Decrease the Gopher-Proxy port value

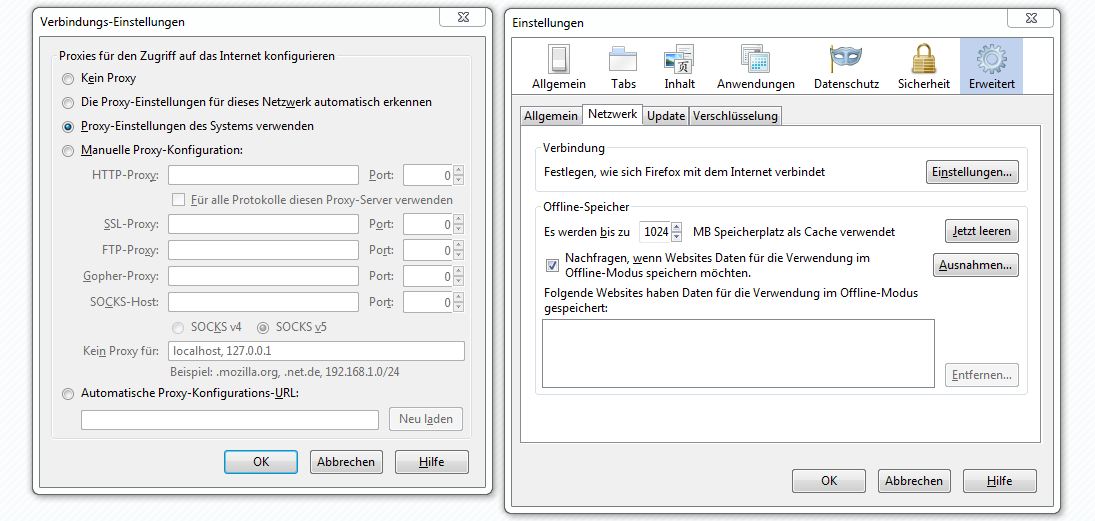[458, 281]
